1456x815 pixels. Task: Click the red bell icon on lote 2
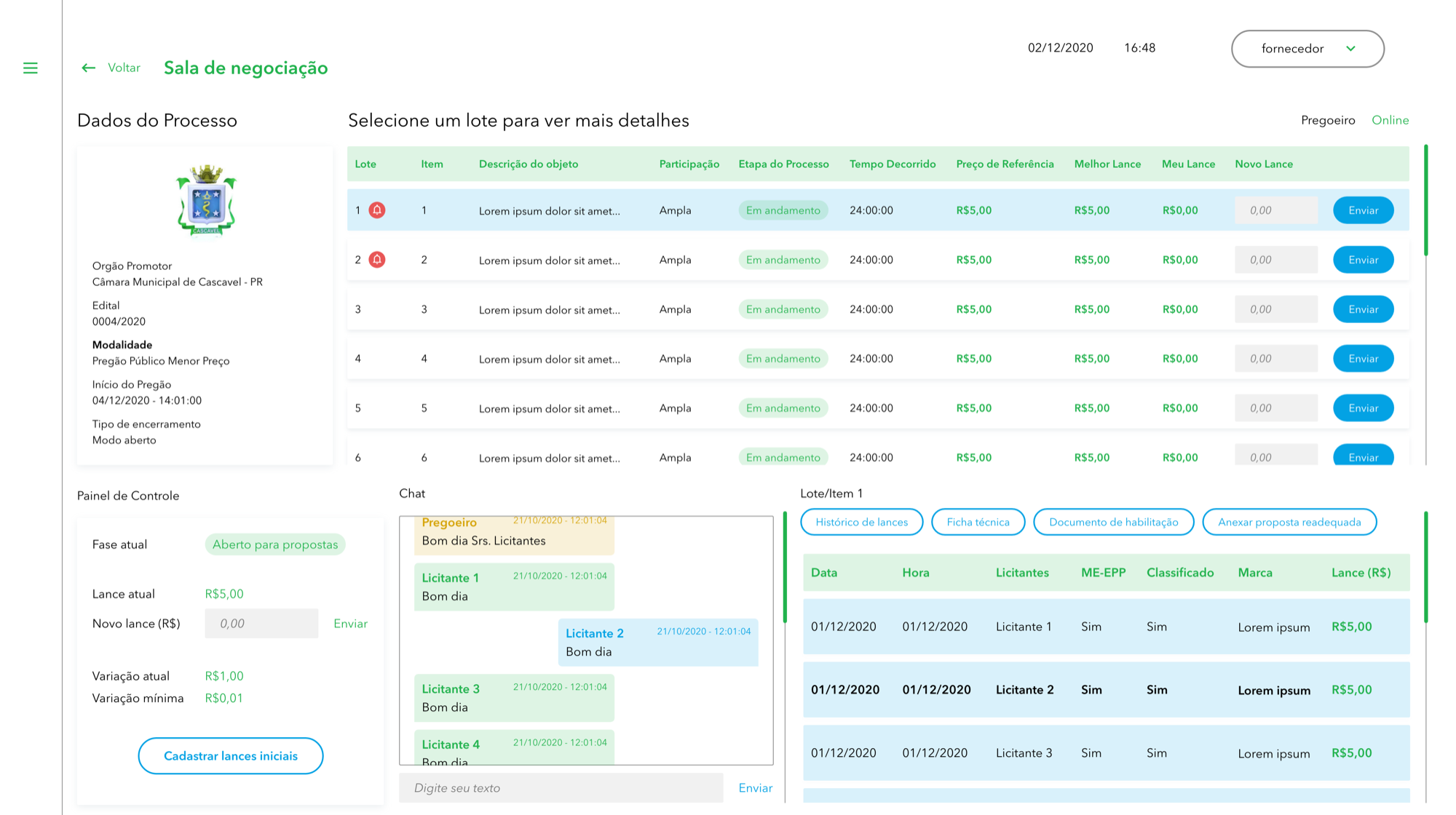[x=377, y=260]
